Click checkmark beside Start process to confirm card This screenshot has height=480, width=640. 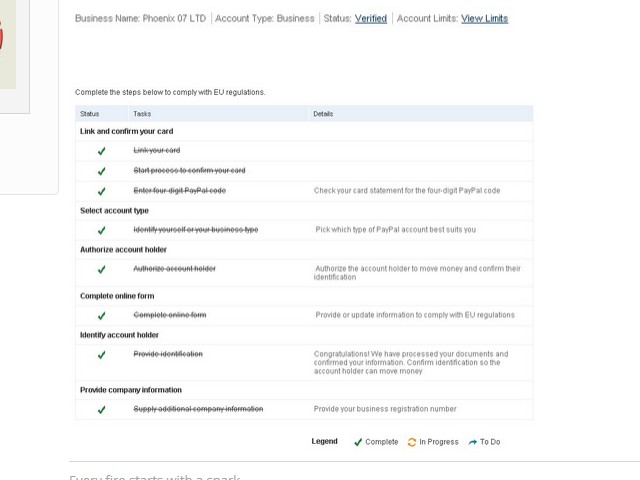102,171
